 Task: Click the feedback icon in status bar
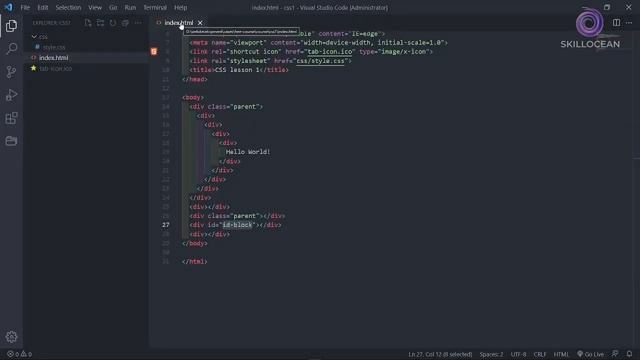tap(615, 354)
